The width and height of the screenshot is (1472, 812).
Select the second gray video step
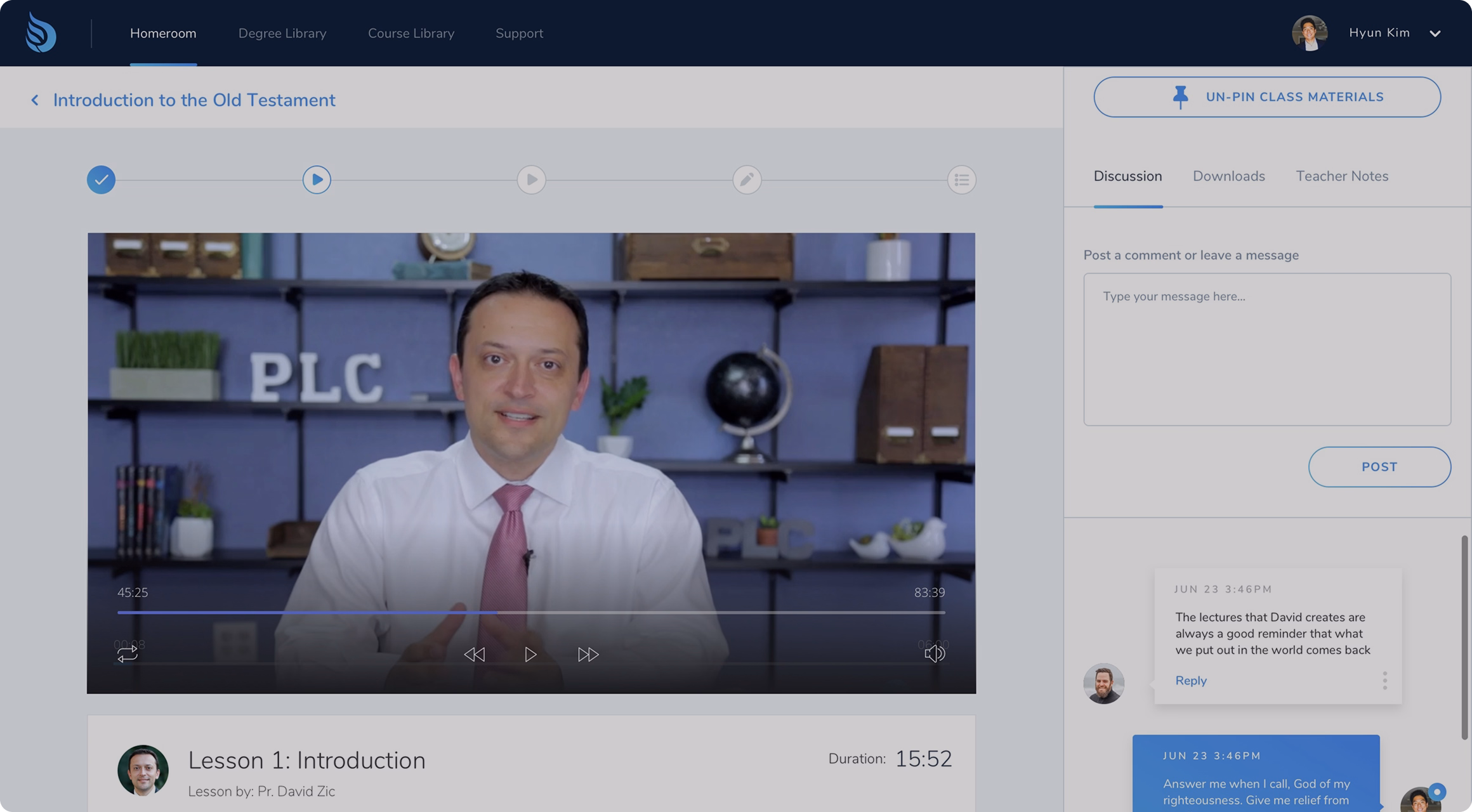pyautogui.click(x=532, y=180)
